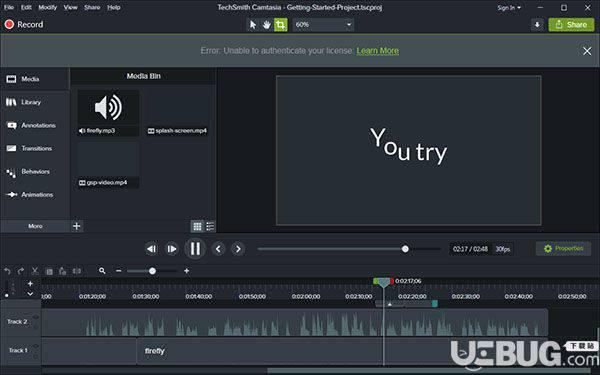Toggle Track 1 visibility eye
Viewport: 600px width, 375px height.
point(36,346)
